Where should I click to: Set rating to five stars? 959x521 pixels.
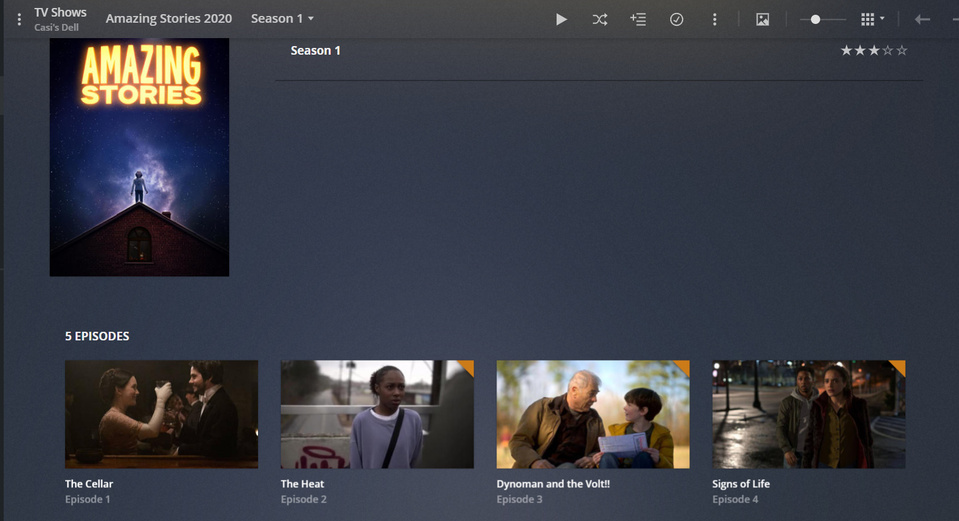click(902, 51)
